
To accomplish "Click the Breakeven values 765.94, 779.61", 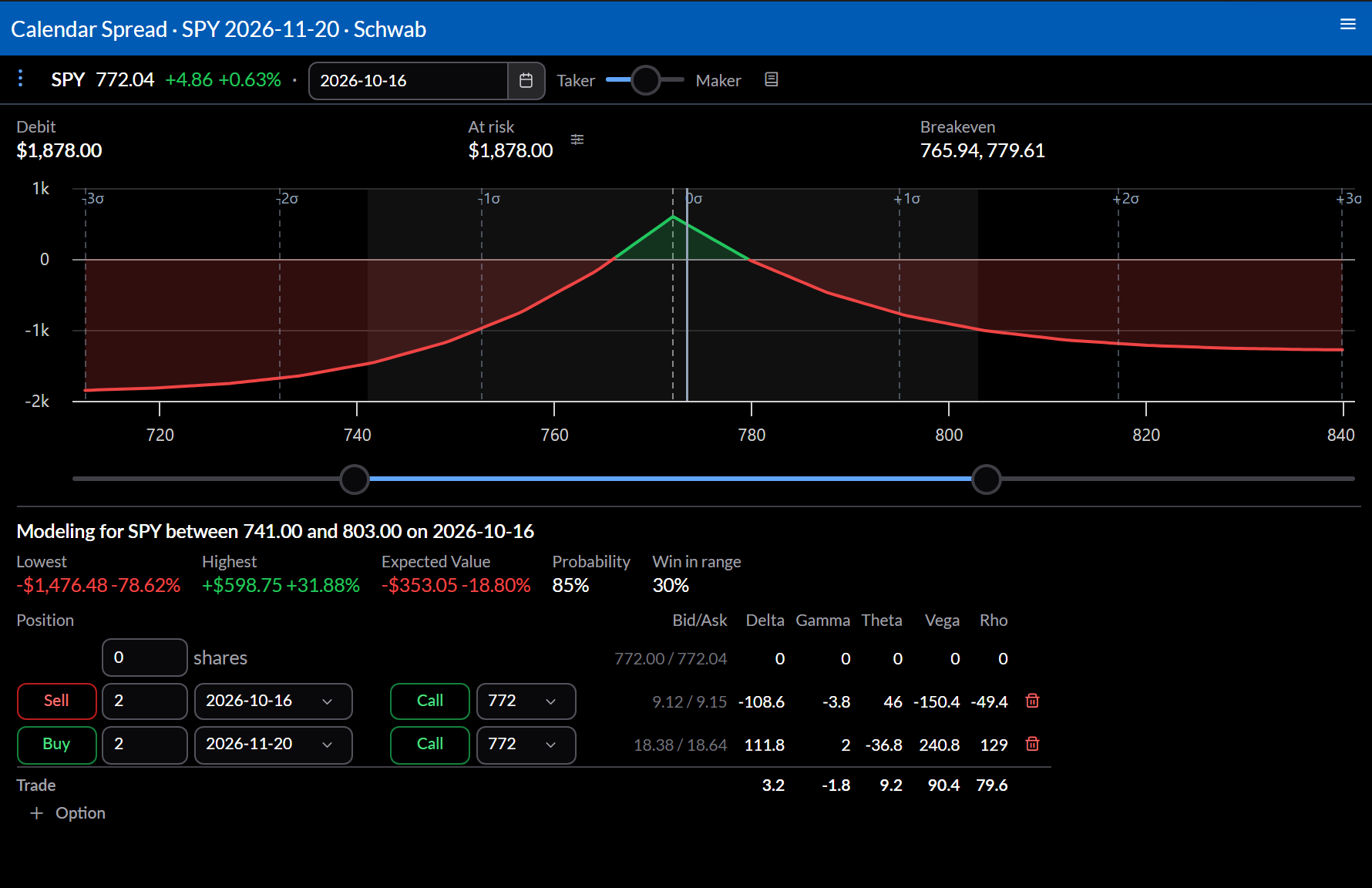I will point(983,150).
